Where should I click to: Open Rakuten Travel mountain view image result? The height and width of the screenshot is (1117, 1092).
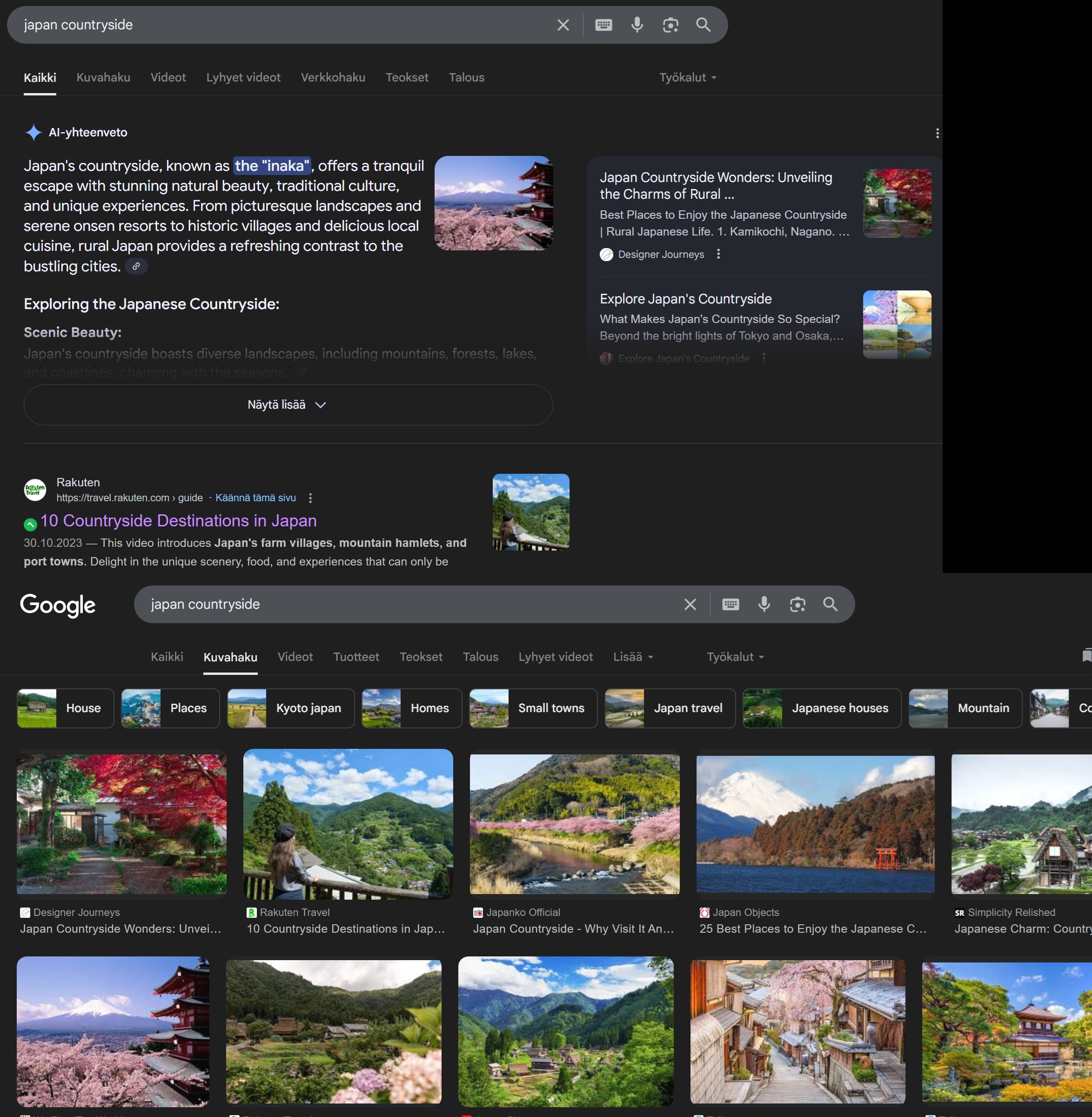[x=348, y=824]
